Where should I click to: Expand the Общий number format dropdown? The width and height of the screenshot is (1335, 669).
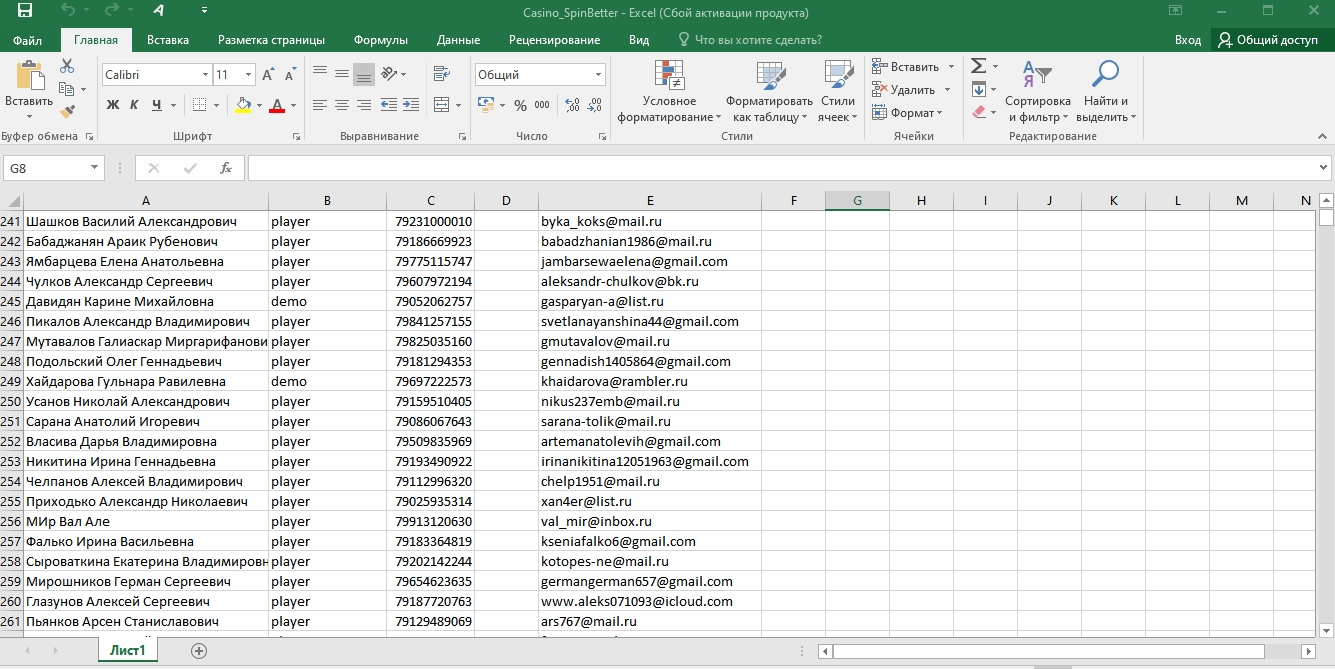(599, 75)
